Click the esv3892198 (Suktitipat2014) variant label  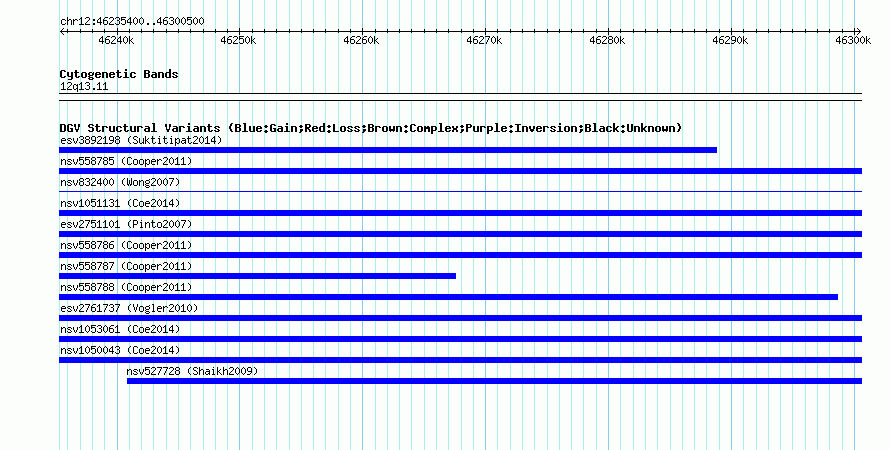[141, 140]
